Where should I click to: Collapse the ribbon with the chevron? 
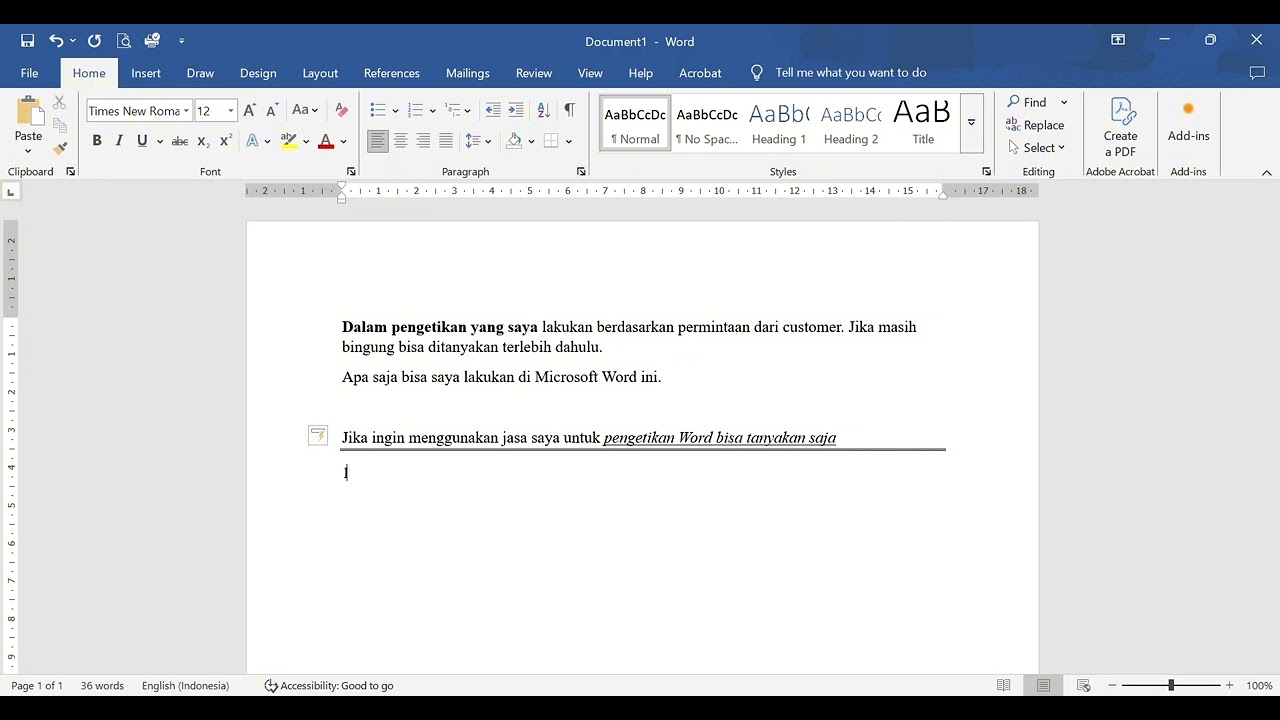point(1266,172)
